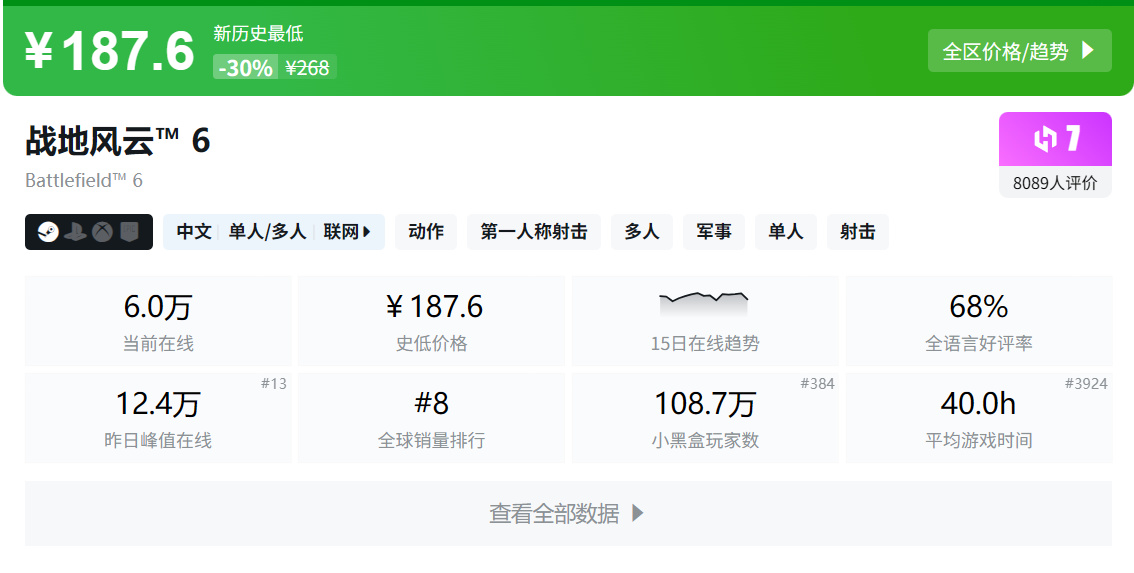Click the #384 rank on player count card
Viewport: 1134px width, 573px height.
click(818, 383)
